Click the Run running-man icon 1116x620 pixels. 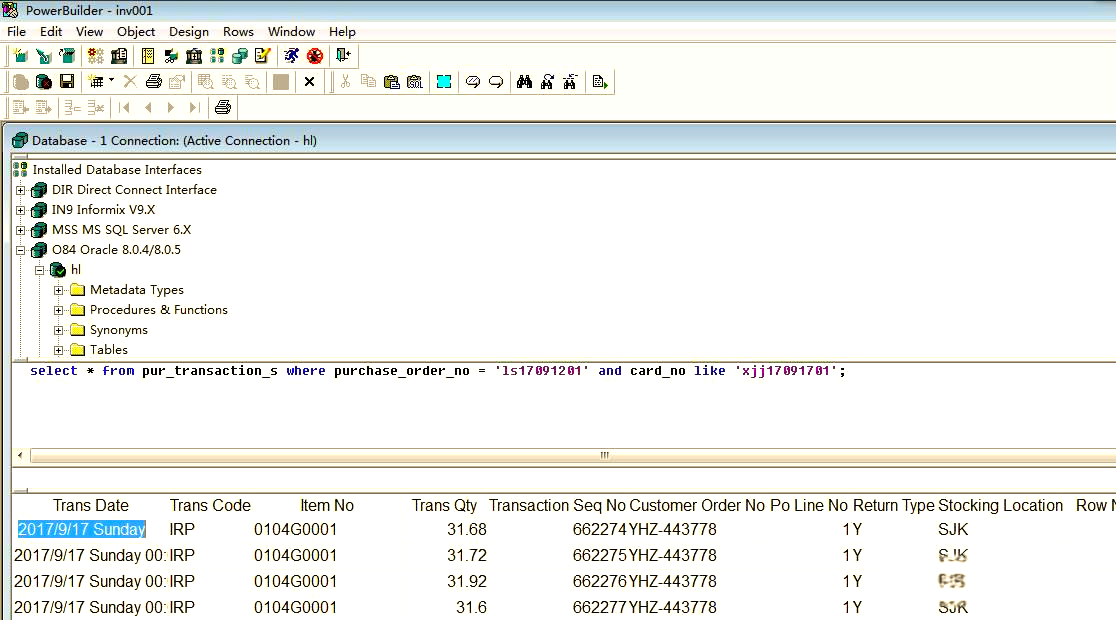pyautogui.click(x=291, y=56)
